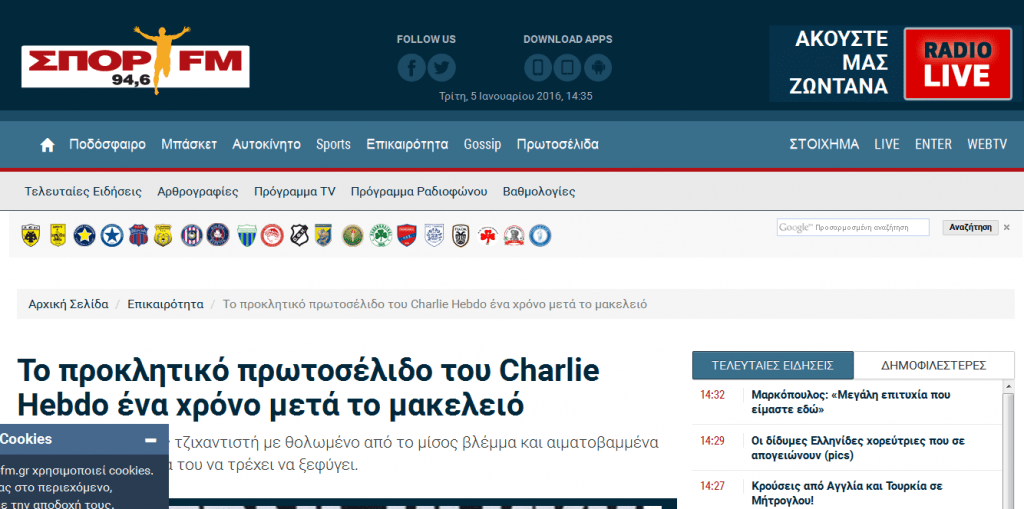
Task: Open the Panionios red-blue shield crest
Action: click(407, 235)
